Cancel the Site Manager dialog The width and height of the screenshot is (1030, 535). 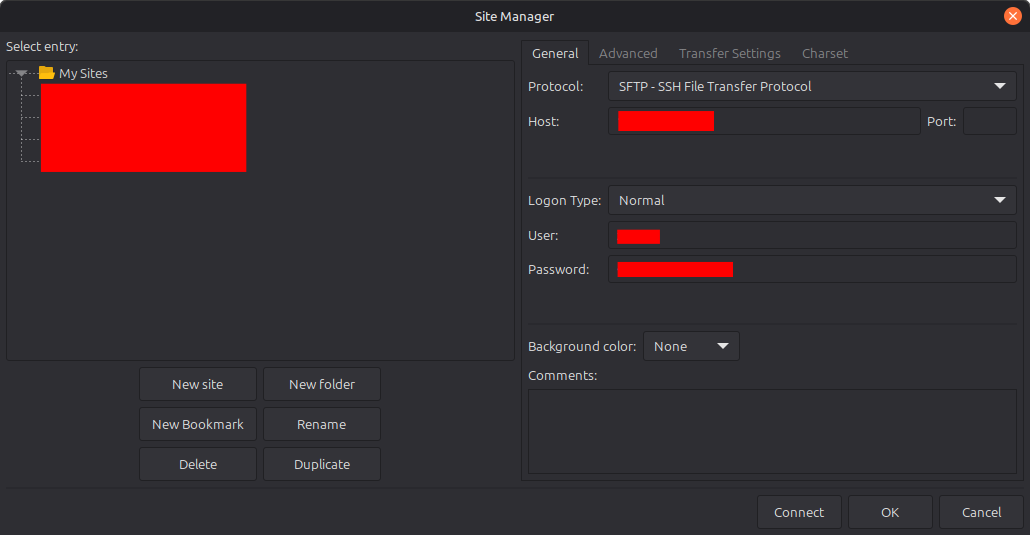pyautogui.click(x=981, y=512)
